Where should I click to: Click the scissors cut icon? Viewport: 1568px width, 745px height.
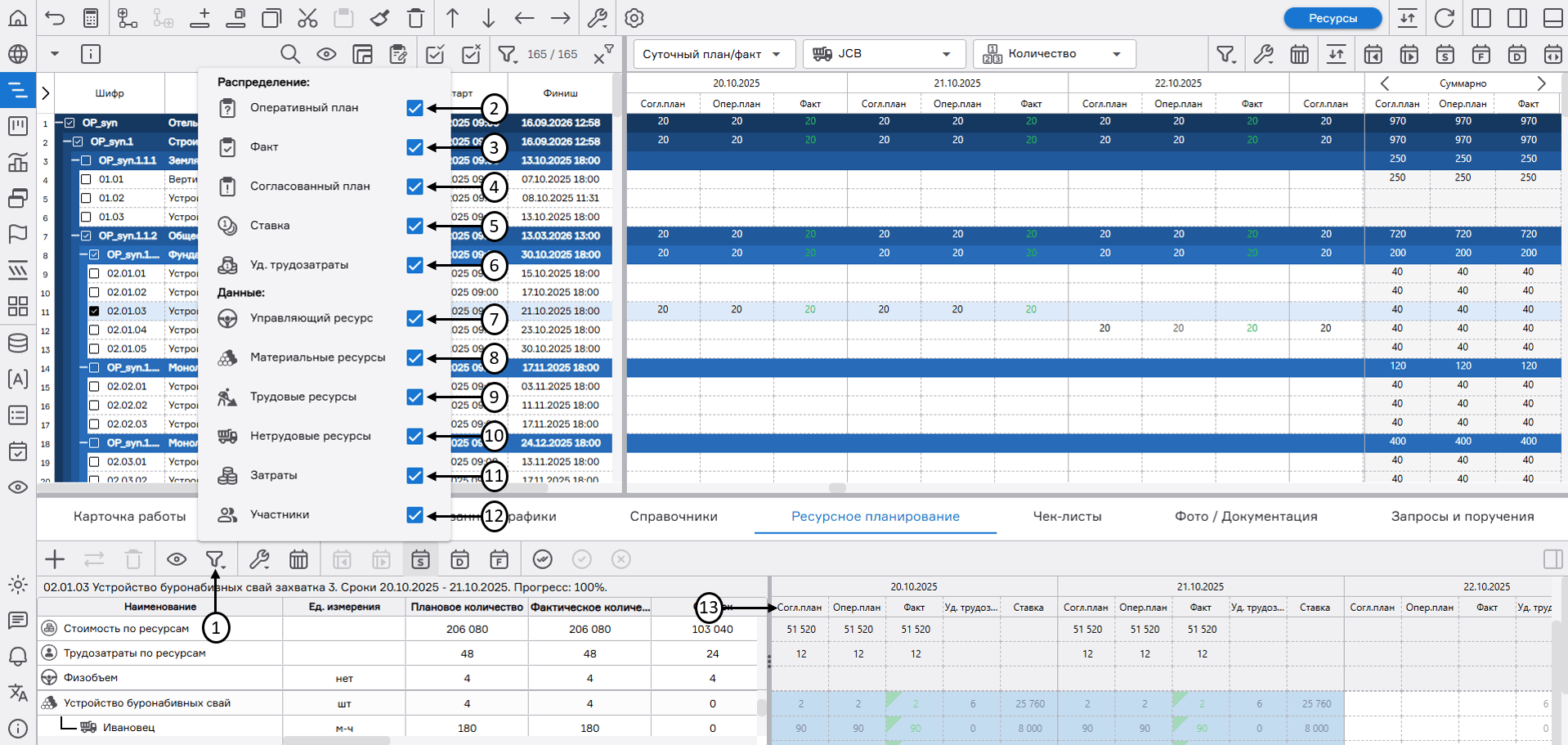click(x=307, y=18)
